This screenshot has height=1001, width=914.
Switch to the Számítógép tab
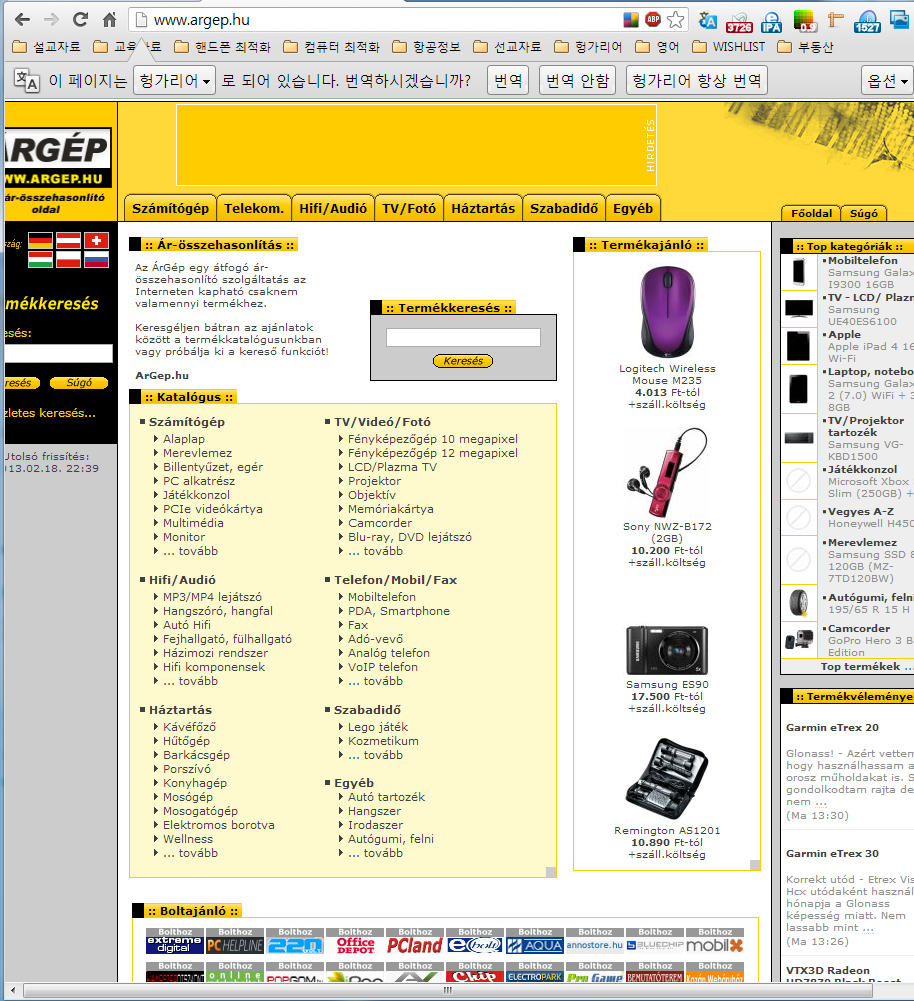coord(170,209)
